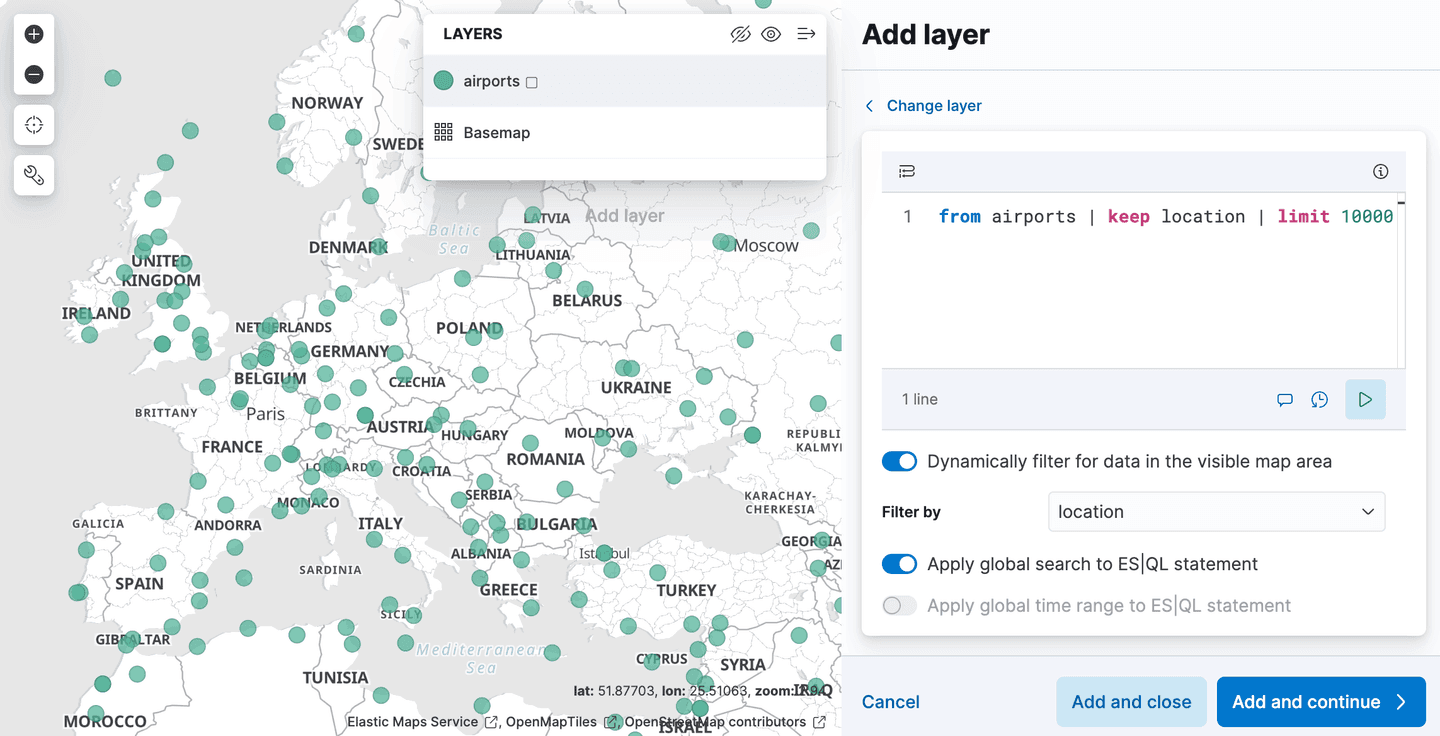Turn off apply global search toggle
This screenshot has width=1440, height=736.
click(x=899, y=563)
